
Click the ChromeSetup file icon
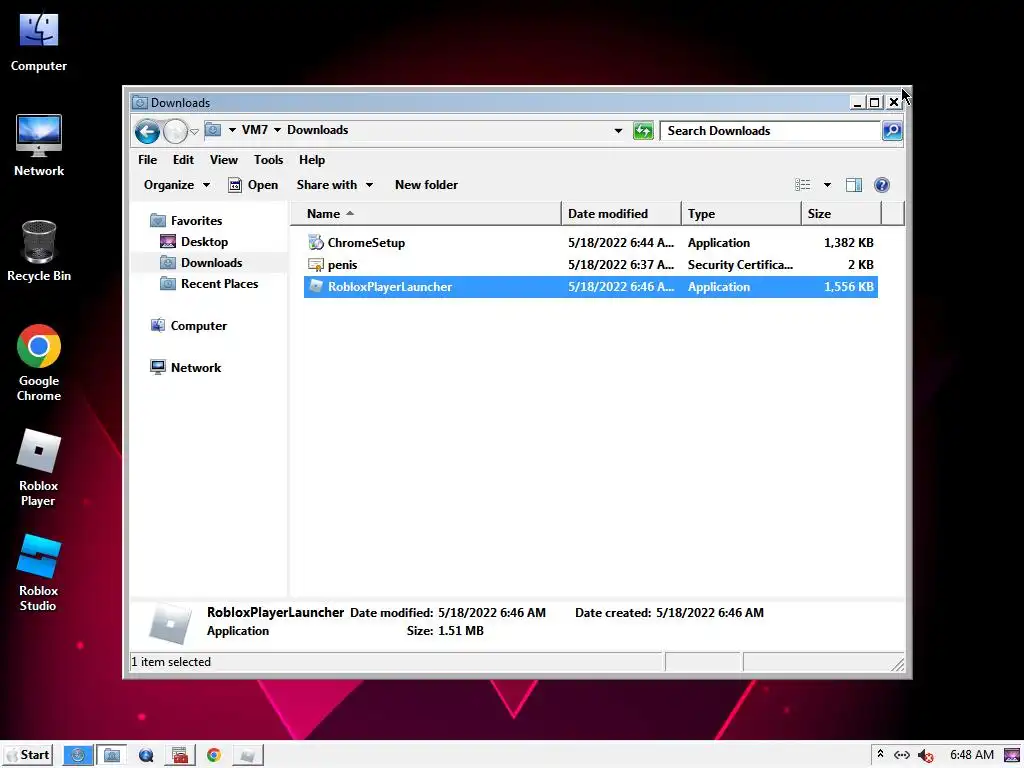316,242
